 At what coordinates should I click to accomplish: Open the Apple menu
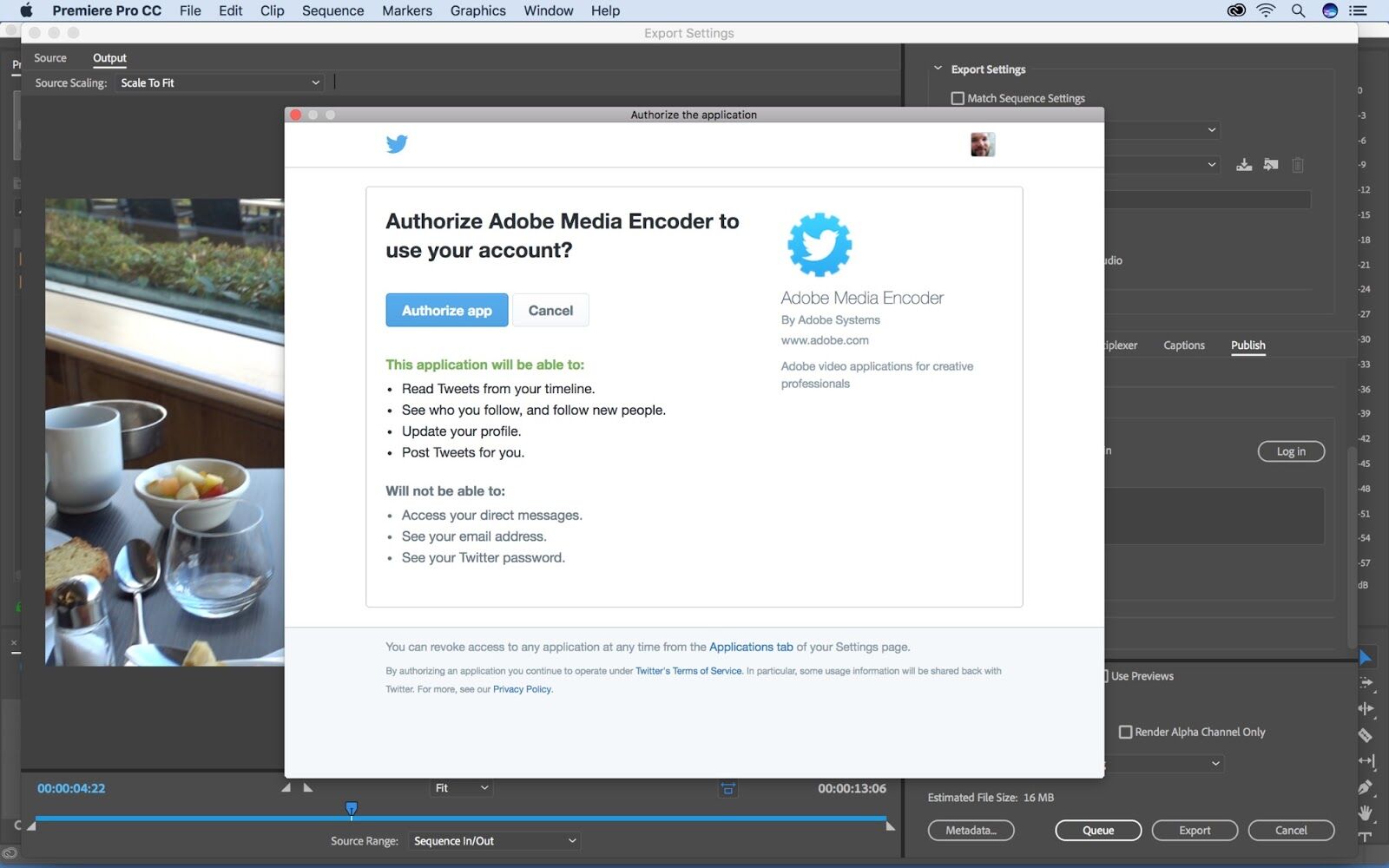26,10
